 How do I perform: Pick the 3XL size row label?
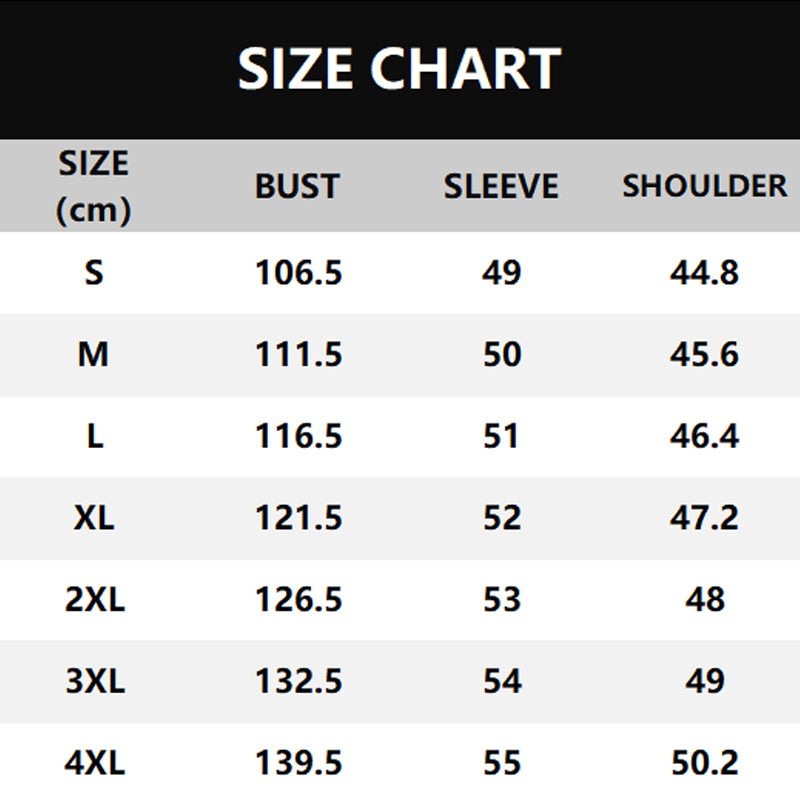94,682
